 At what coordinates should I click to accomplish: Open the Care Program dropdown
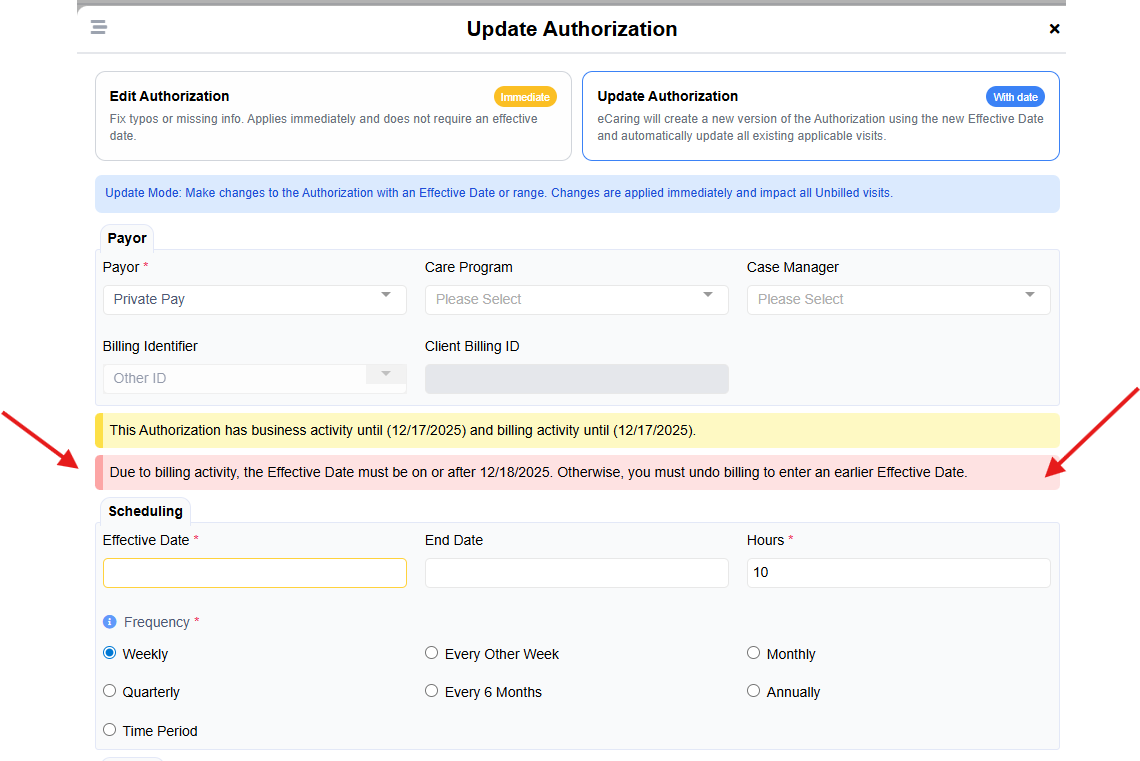click(x=576, y=299)
